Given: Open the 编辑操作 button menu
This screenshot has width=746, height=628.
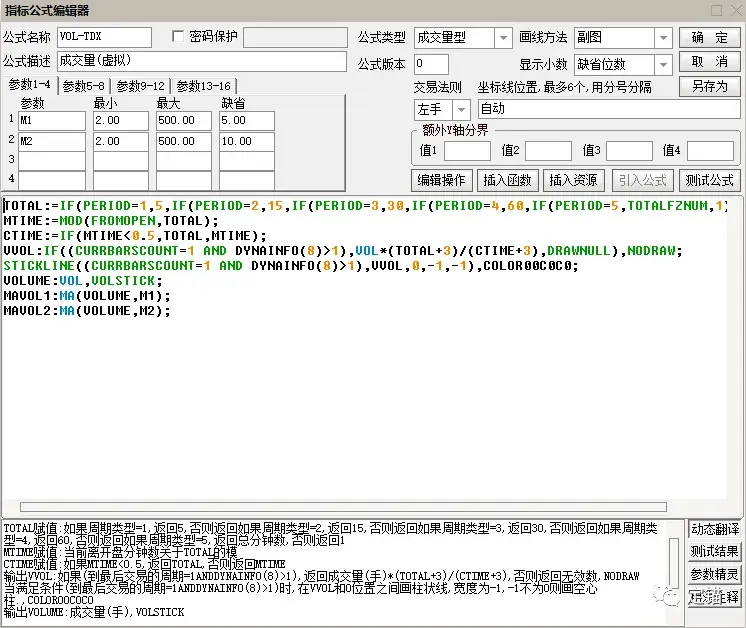Looking at the screenshot, I should click(442, 180).
